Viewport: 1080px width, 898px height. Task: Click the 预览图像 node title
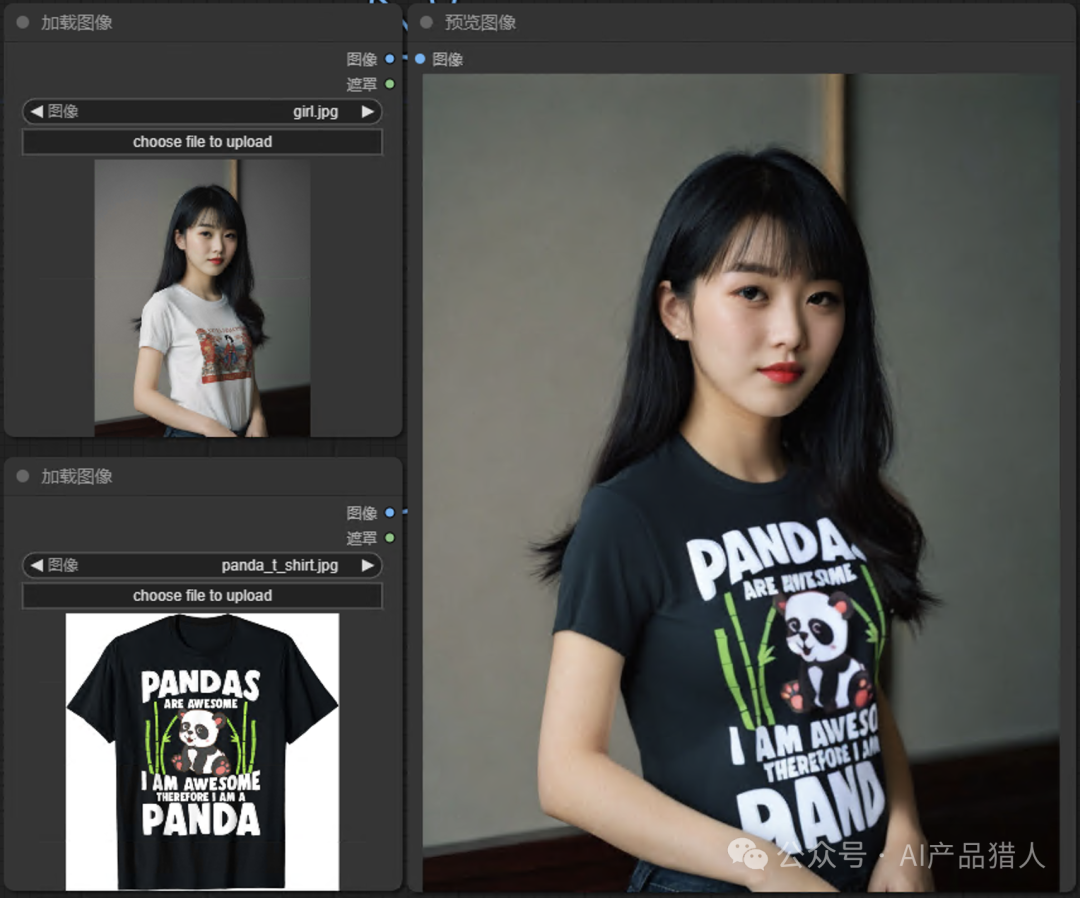[480, 22]
